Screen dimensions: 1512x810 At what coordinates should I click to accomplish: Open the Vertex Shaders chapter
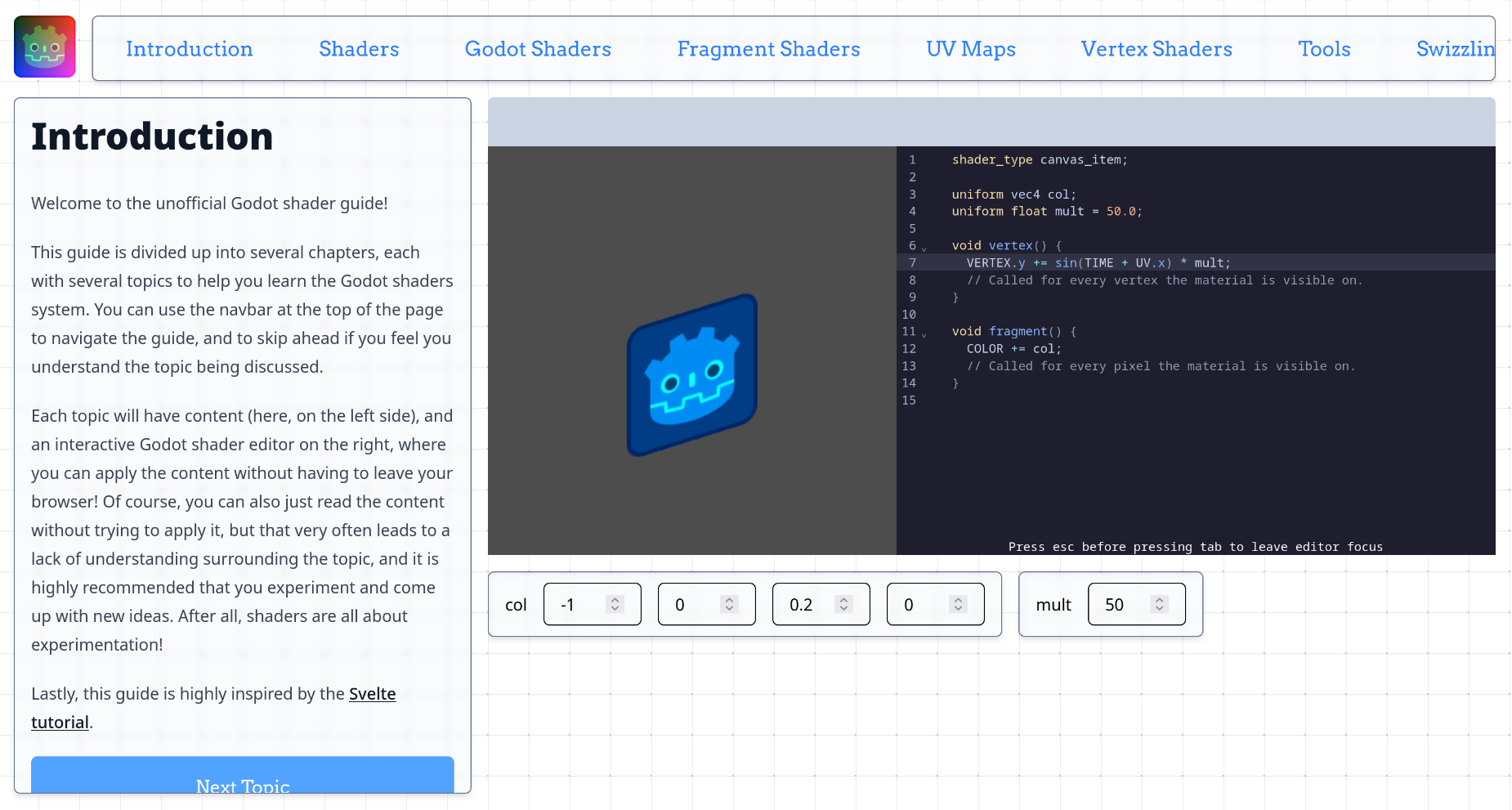[x=1156, y=49]
